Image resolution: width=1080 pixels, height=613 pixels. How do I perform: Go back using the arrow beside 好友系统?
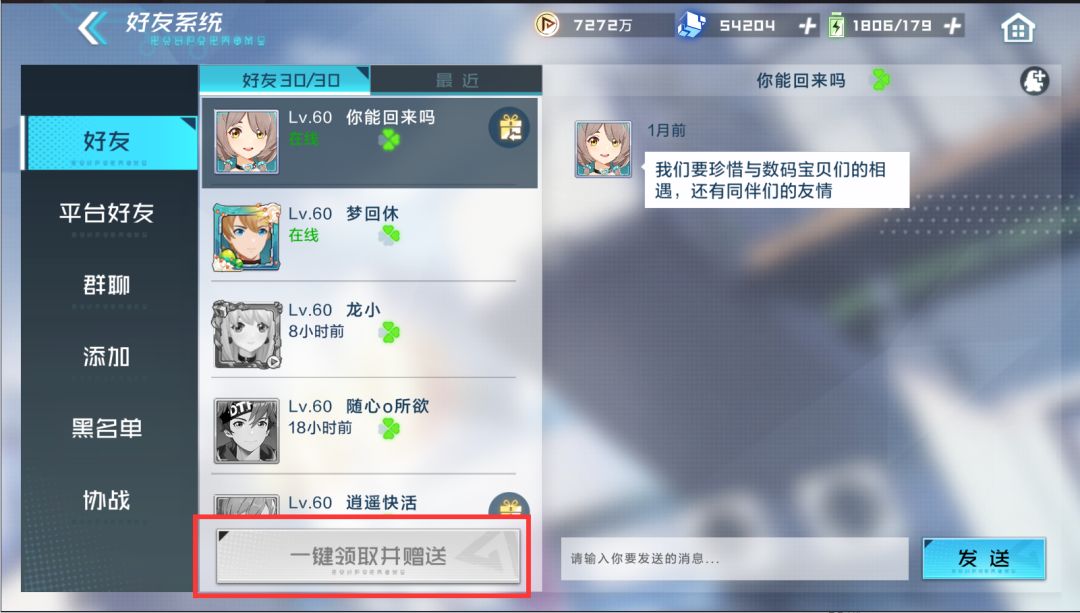pyautogui.click(x=92, y=28)
